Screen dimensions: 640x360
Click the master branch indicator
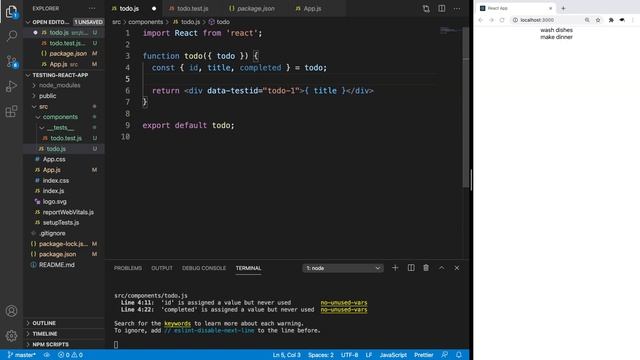click(22, 355)
